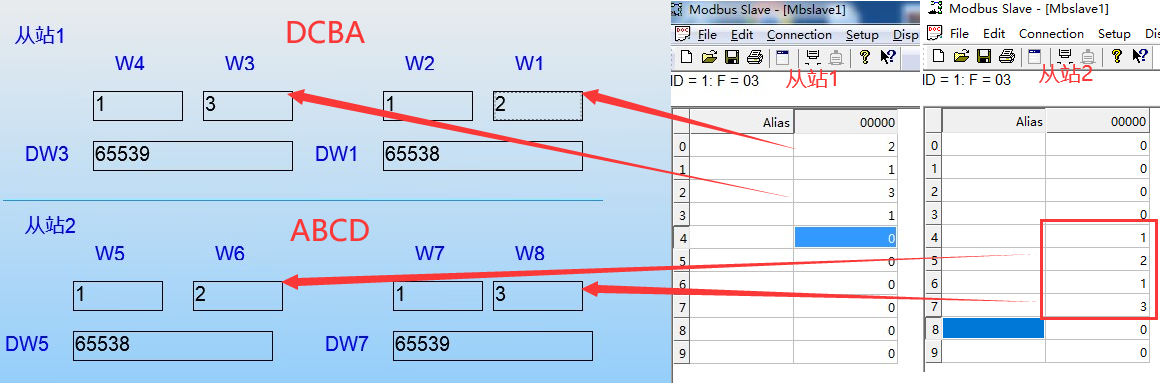This screenshot has width=1165, height=383.
Task: Click Print icon in left Modbus Slave toolbar
Action: pos(755,57)
